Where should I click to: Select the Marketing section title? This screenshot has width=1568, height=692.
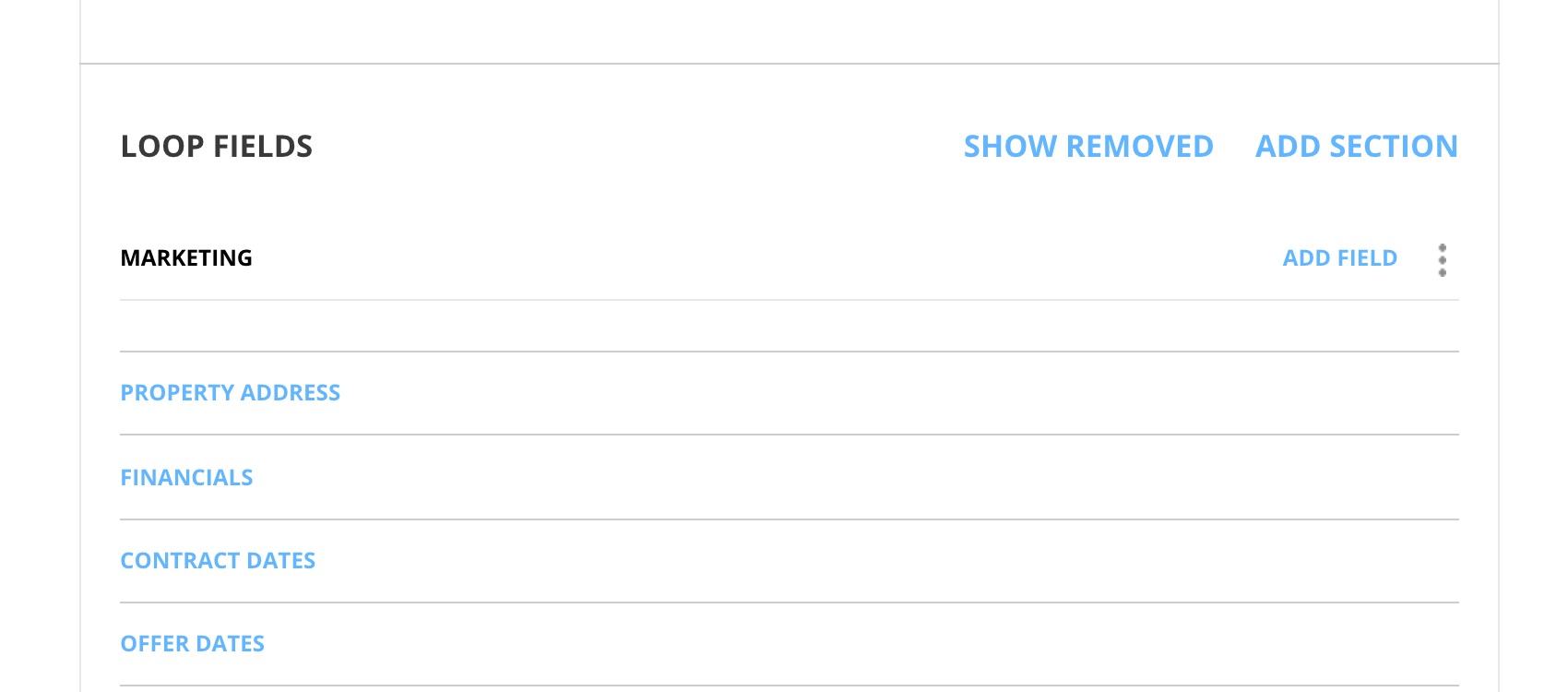point(186,258)
